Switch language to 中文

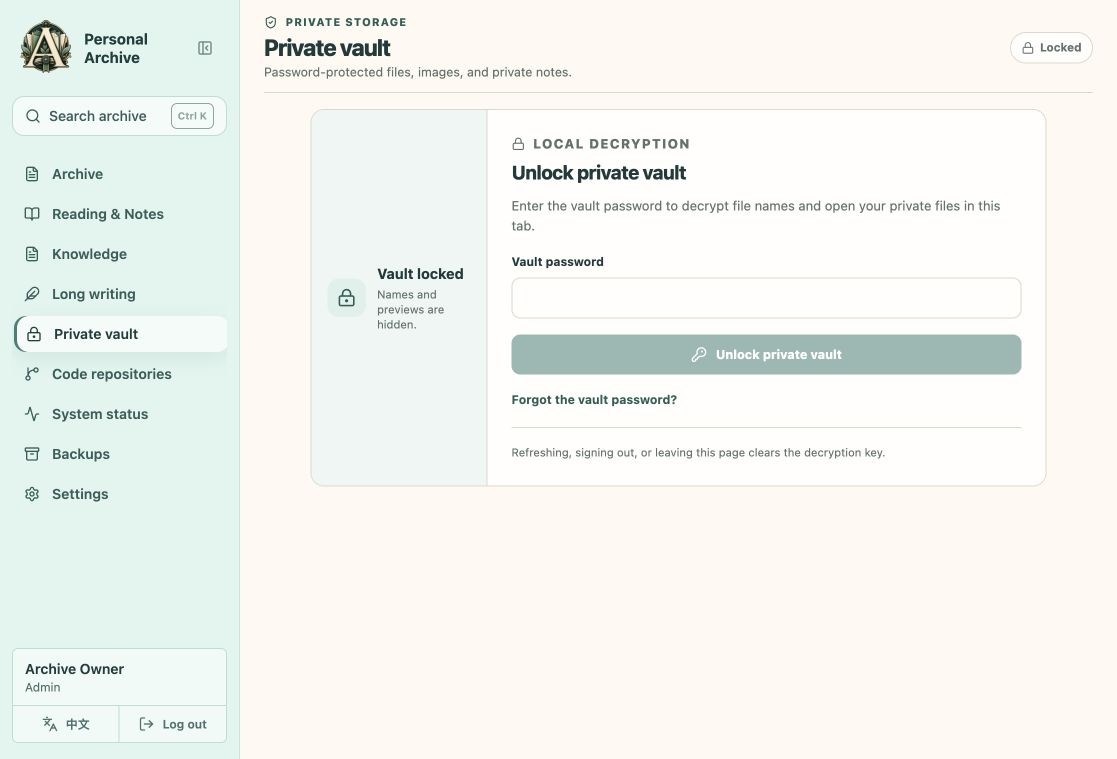(x=66, y=724)
